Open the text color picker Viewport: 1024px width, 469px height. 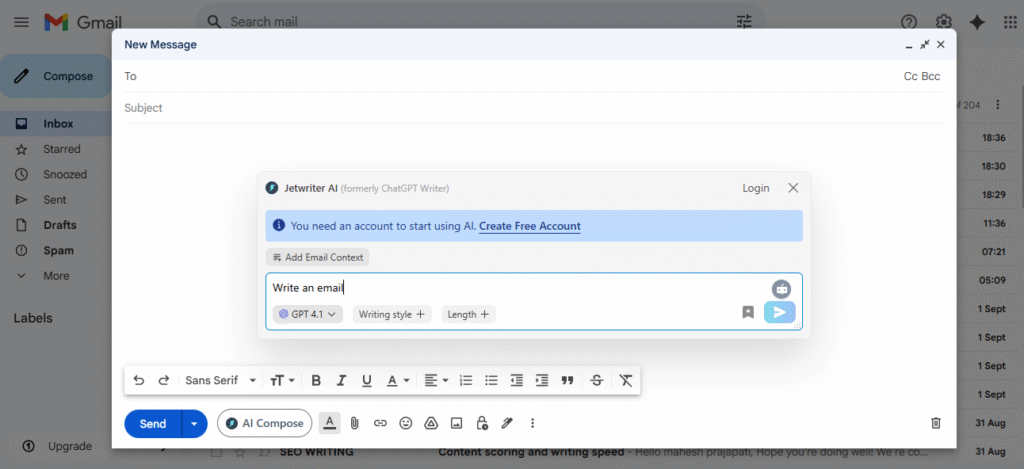pos(398,380)
